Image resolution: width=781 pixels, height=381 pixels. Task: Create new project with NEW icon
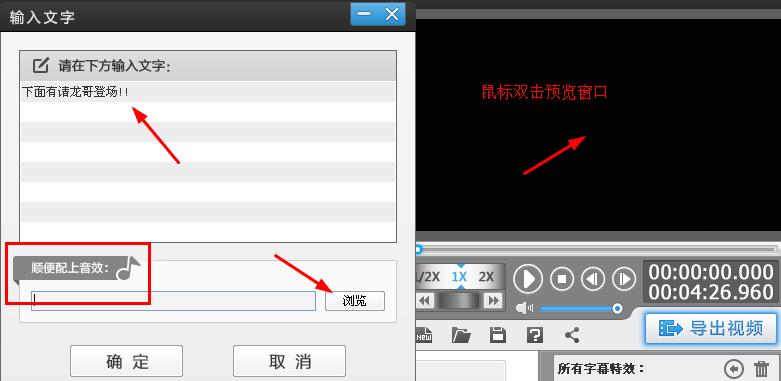click(424, 335)
